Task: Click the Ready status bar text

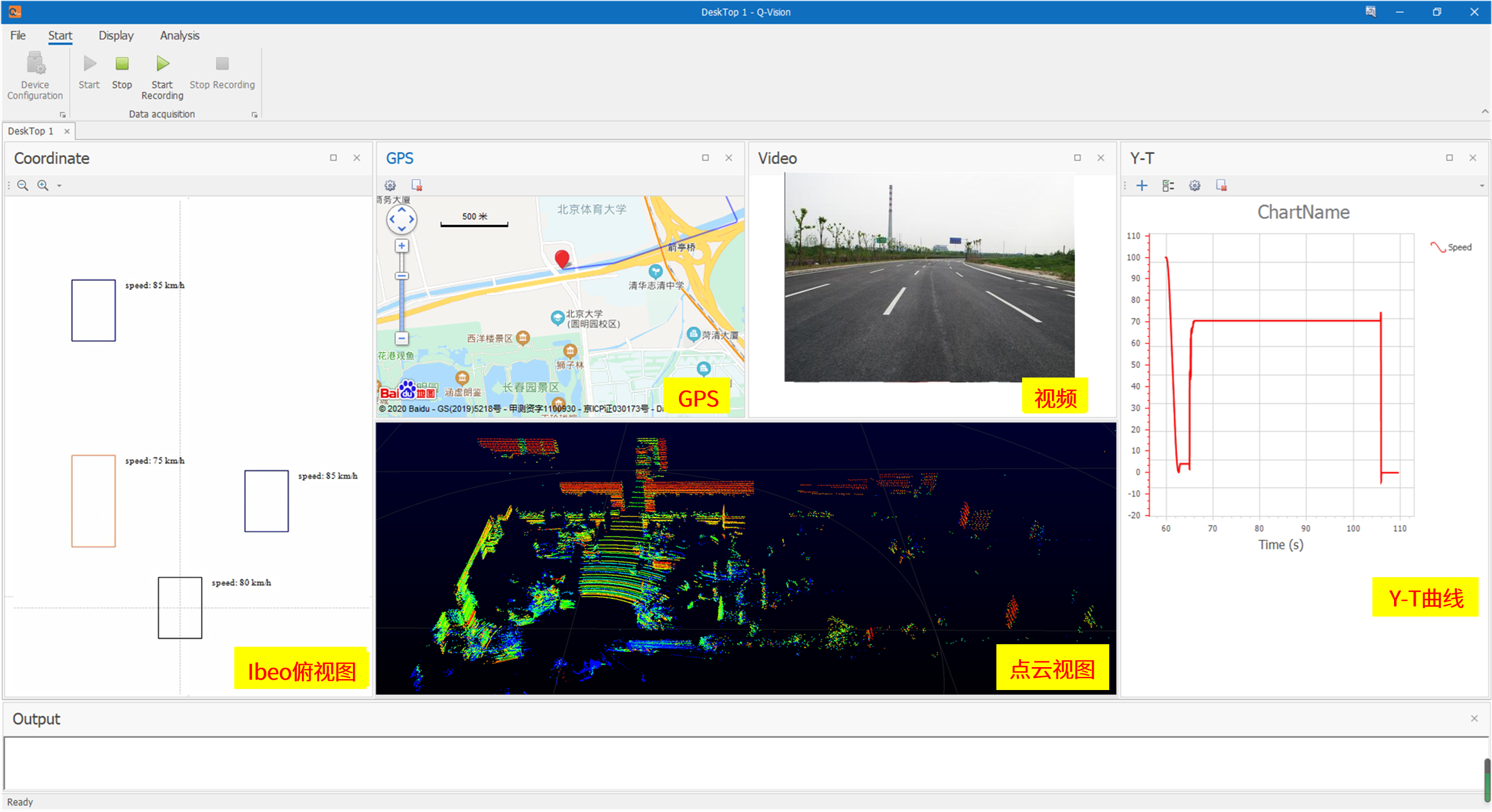Action: coord(19,802)
